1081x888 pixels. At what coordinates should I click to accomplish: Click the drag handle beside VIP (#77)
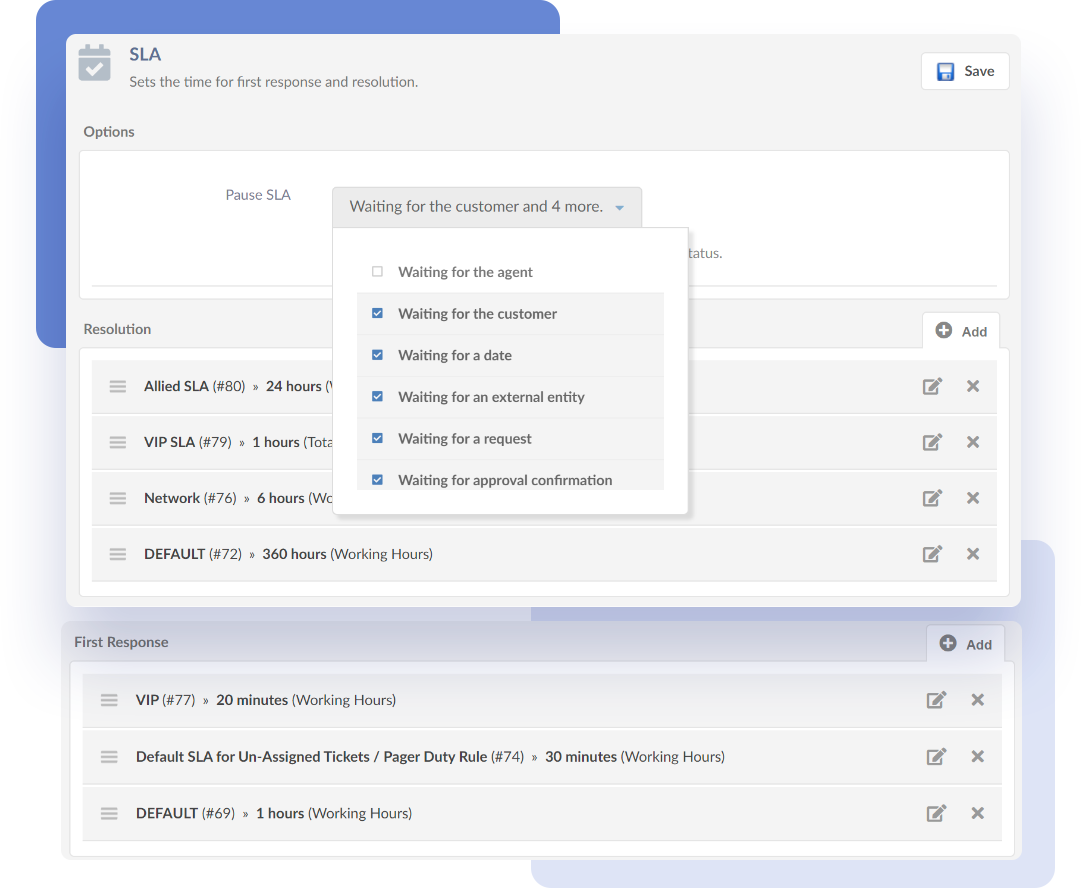pos(109,700)
